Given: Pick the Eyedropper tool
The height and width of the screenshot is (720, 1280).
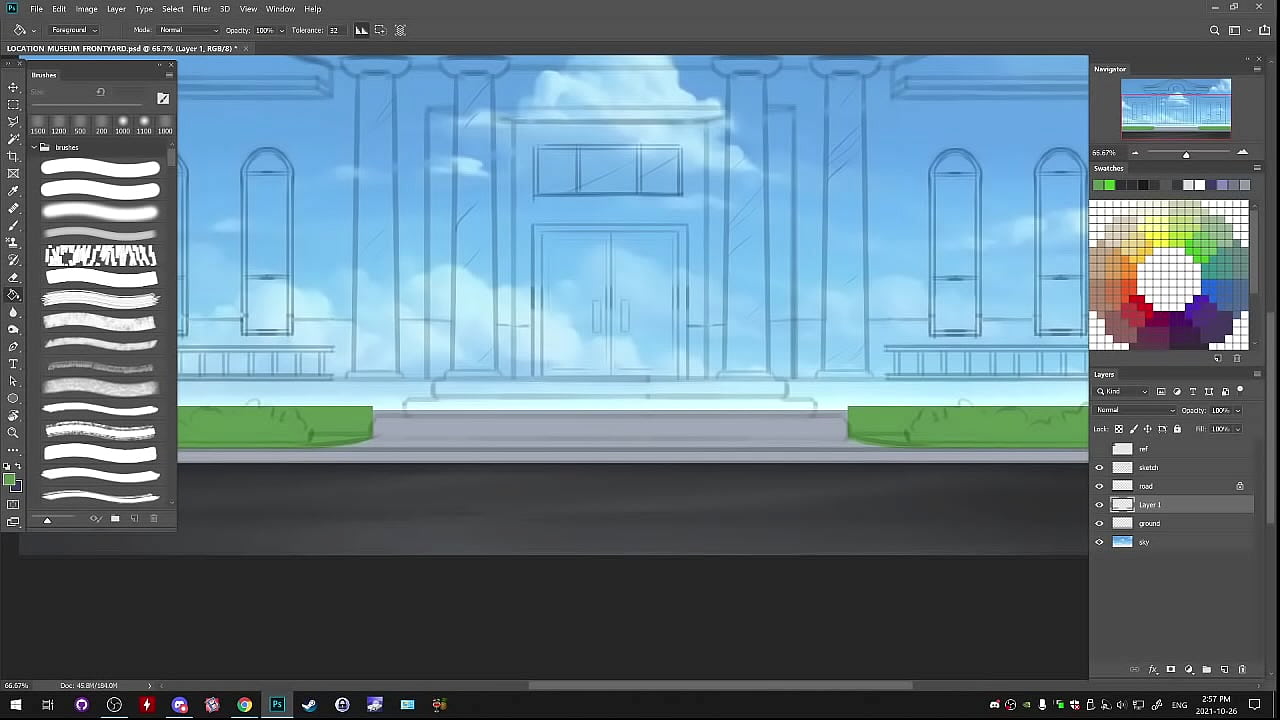Looking at the screenshot, I should click(x=13, y=191).
